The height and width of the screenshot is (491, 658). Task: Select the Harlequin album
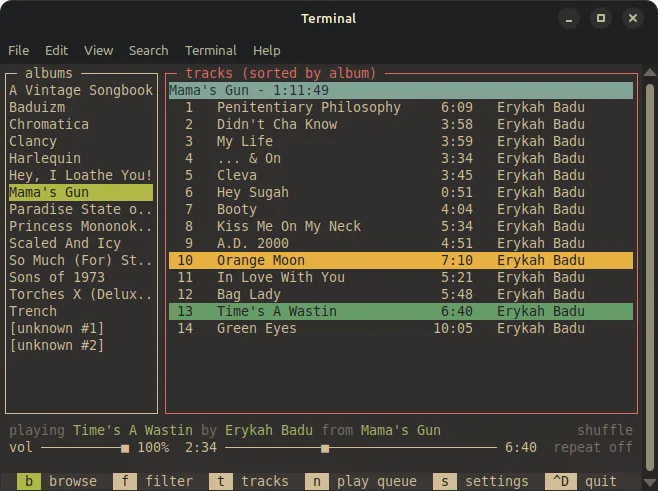point(81,158)
